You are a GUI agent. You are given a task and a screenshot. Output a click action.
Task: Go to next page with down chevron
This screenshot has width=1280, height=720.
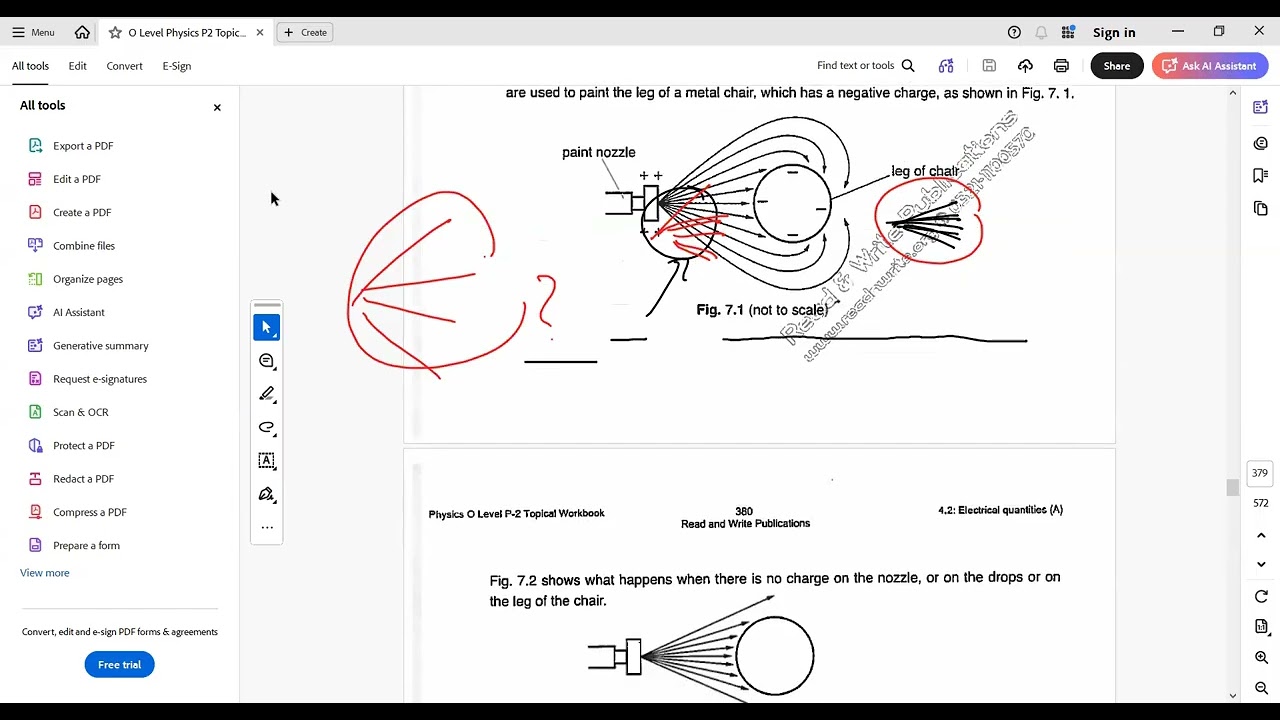click(1261, 564)
